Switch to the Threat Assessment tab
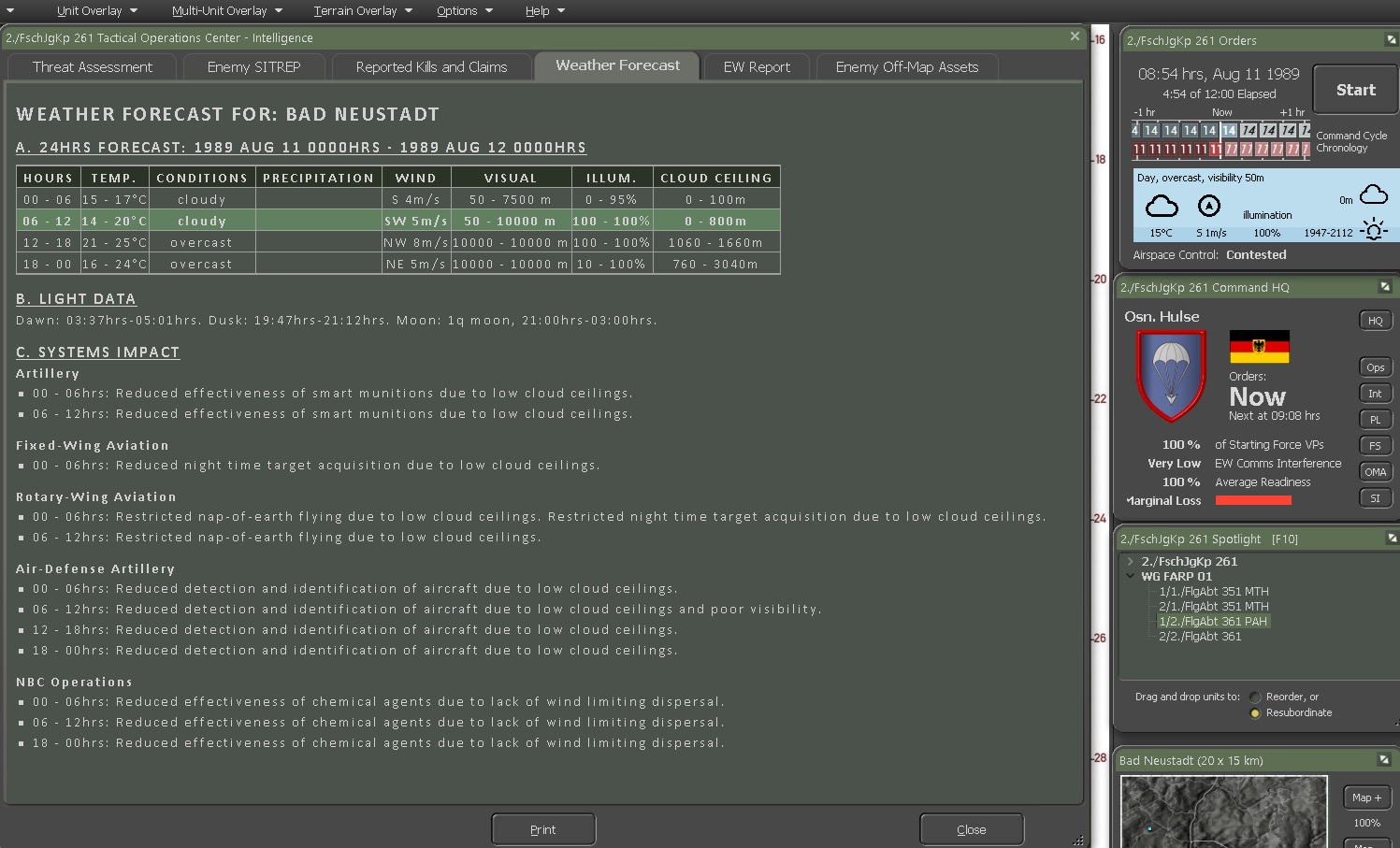 click(x=92, y=67)
